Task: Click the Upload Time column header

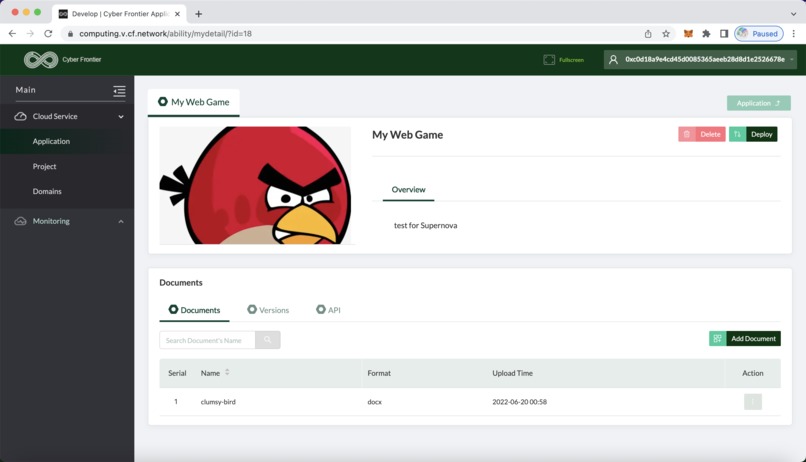Action: 512,373
